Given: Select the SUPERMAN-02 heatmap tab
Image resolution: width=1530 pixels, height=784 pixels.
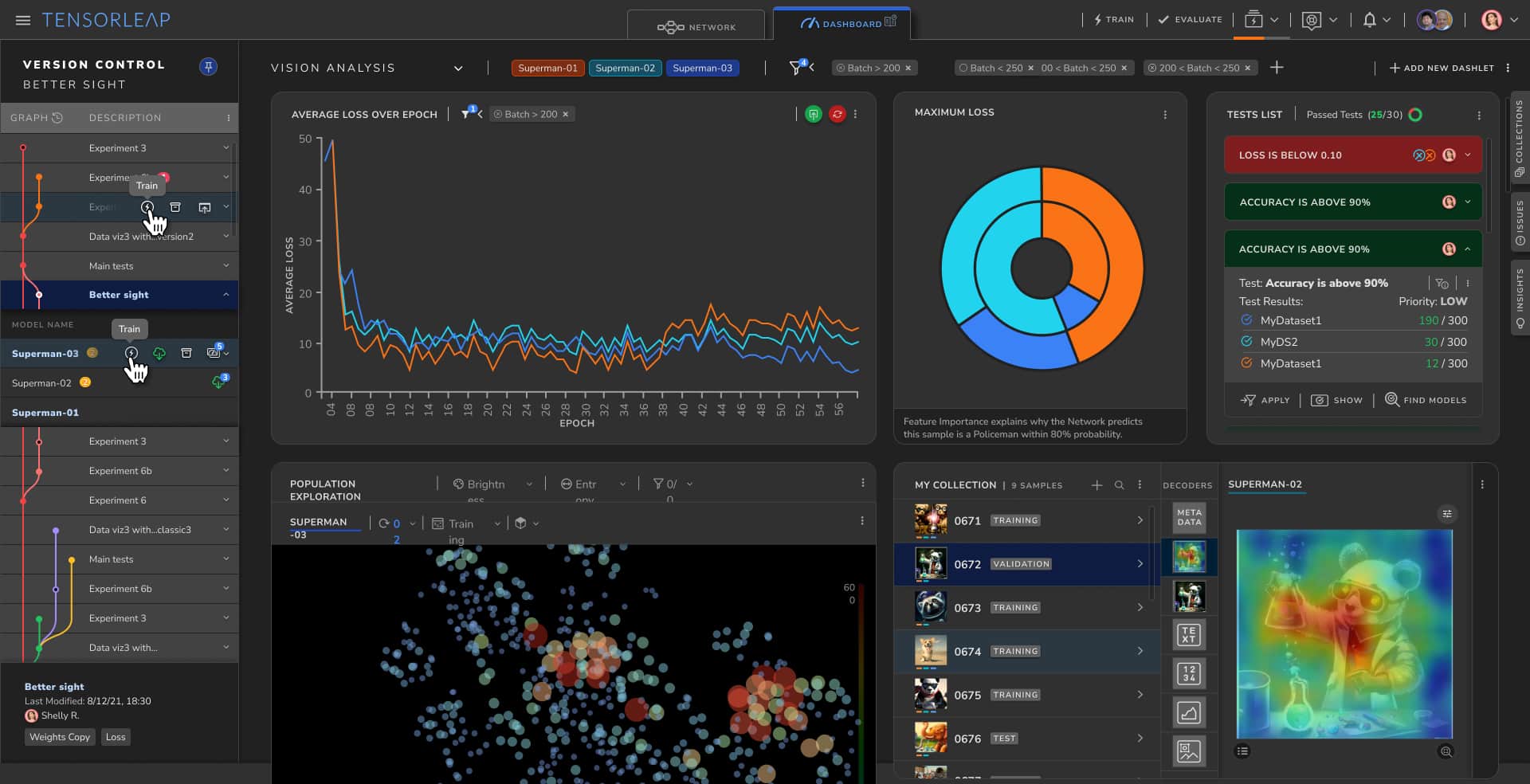Looking at the screenshot, I should click(1265, 484).
